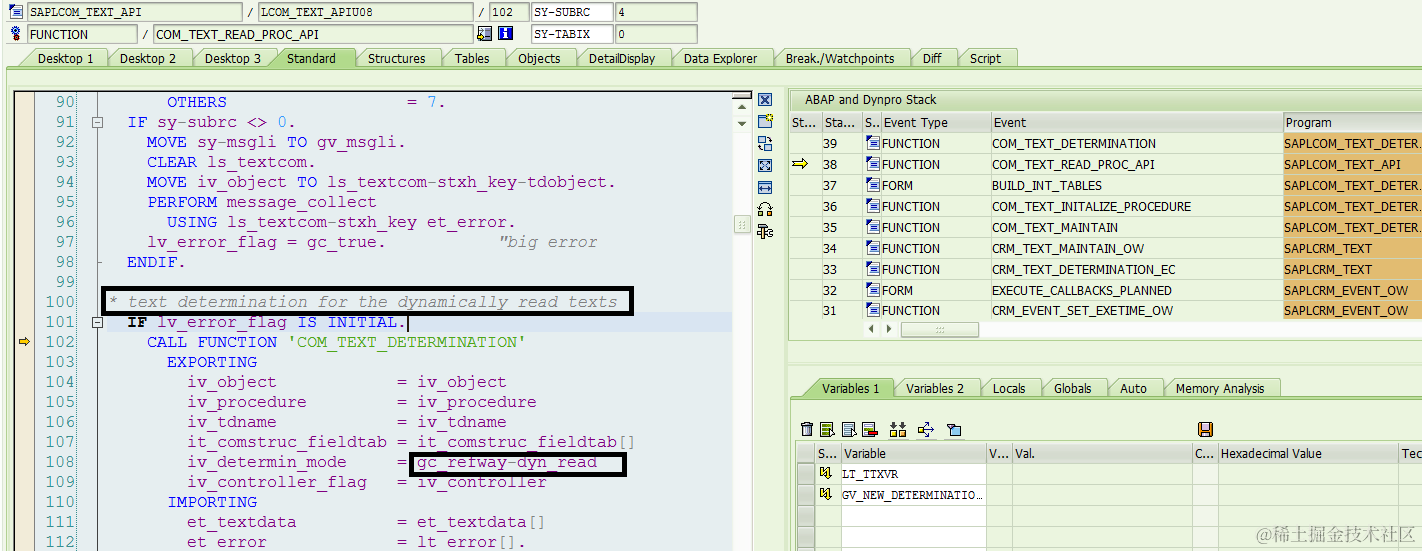Collapse the IF lv_error_flag block at line 101

[97, 322]
